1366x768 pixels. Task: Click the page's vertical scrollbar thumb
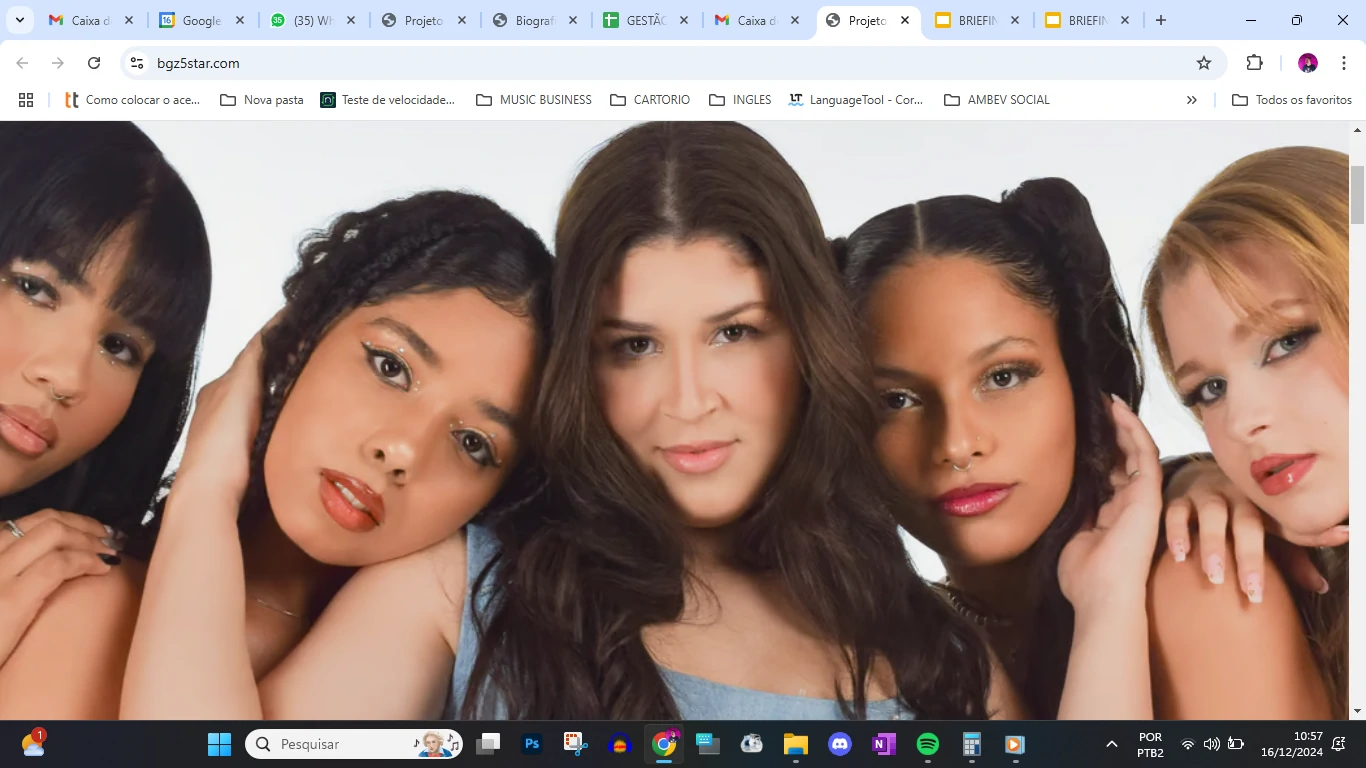click(x=1357, y=194)
